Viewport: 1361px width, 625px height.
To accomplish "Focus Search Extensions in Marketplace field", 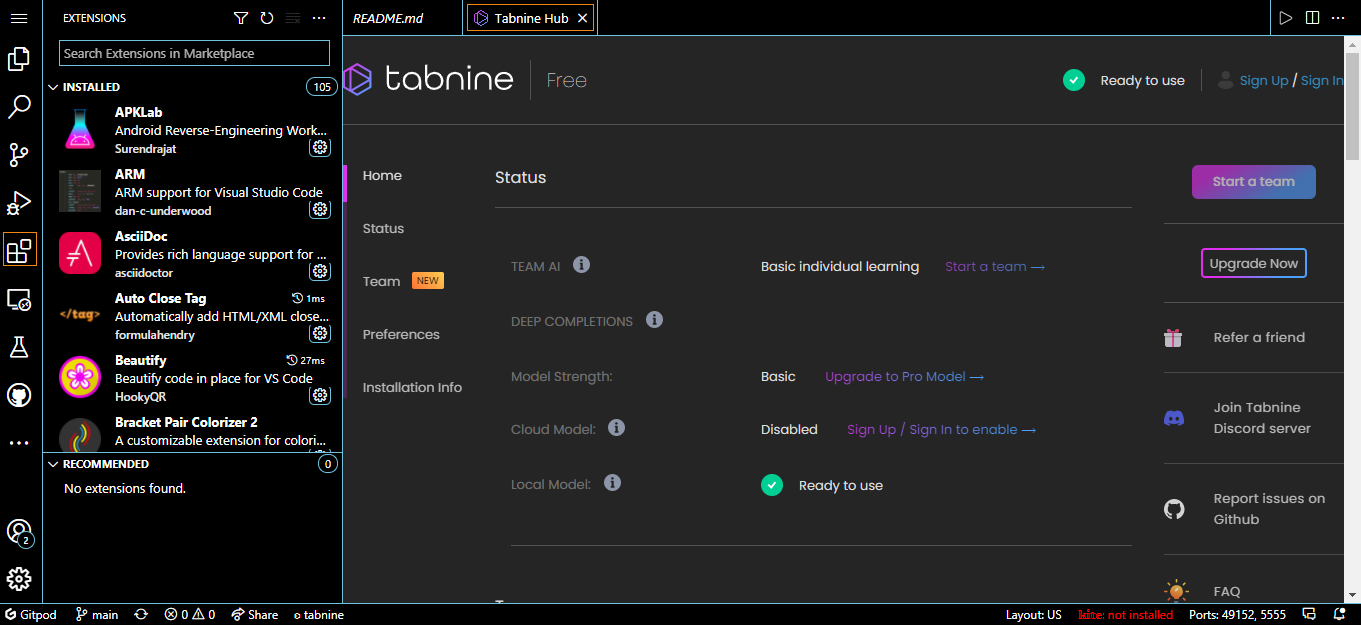I will point(194,53).
